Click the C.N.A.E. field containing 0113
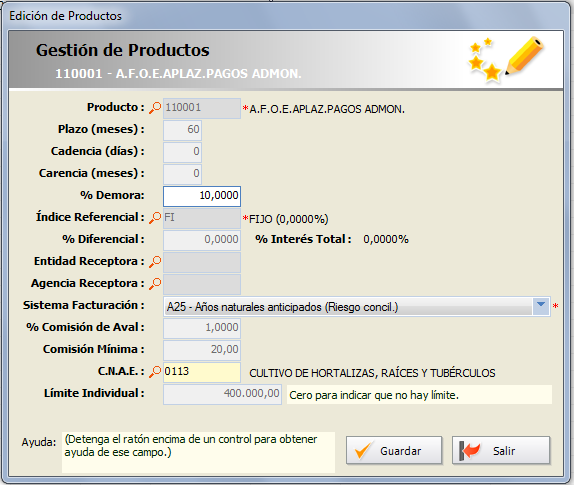574x485 pixels. (202, 372)
